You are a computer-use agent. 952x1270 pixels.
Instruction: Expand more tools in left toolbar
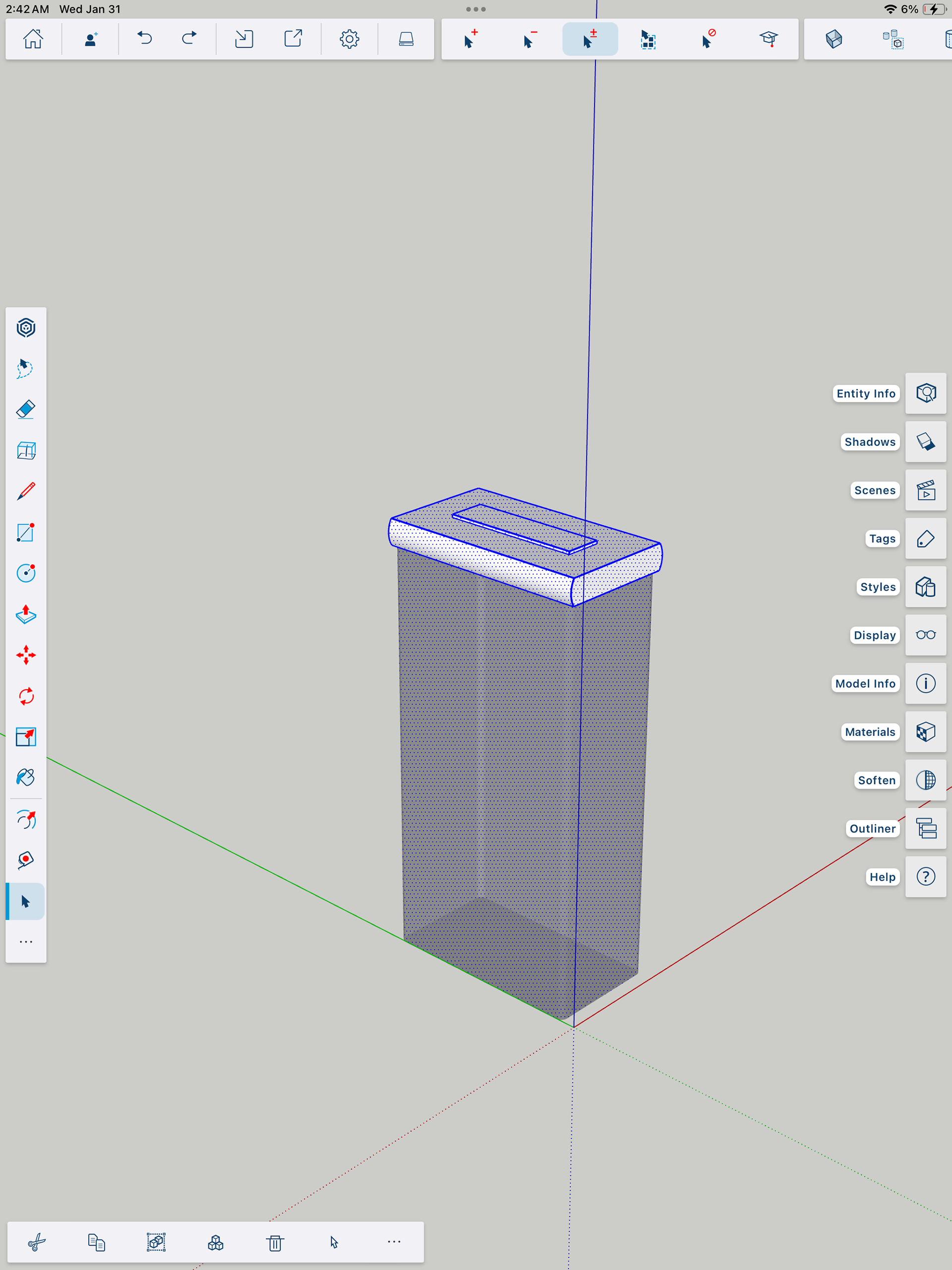pyautogui.click(x=26, y=942)
